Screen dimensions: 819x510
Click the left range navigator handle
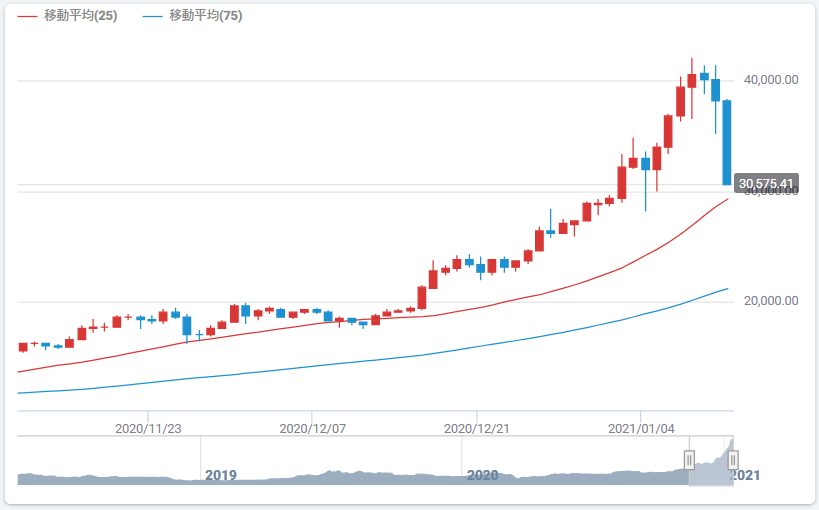coord(689,460)
